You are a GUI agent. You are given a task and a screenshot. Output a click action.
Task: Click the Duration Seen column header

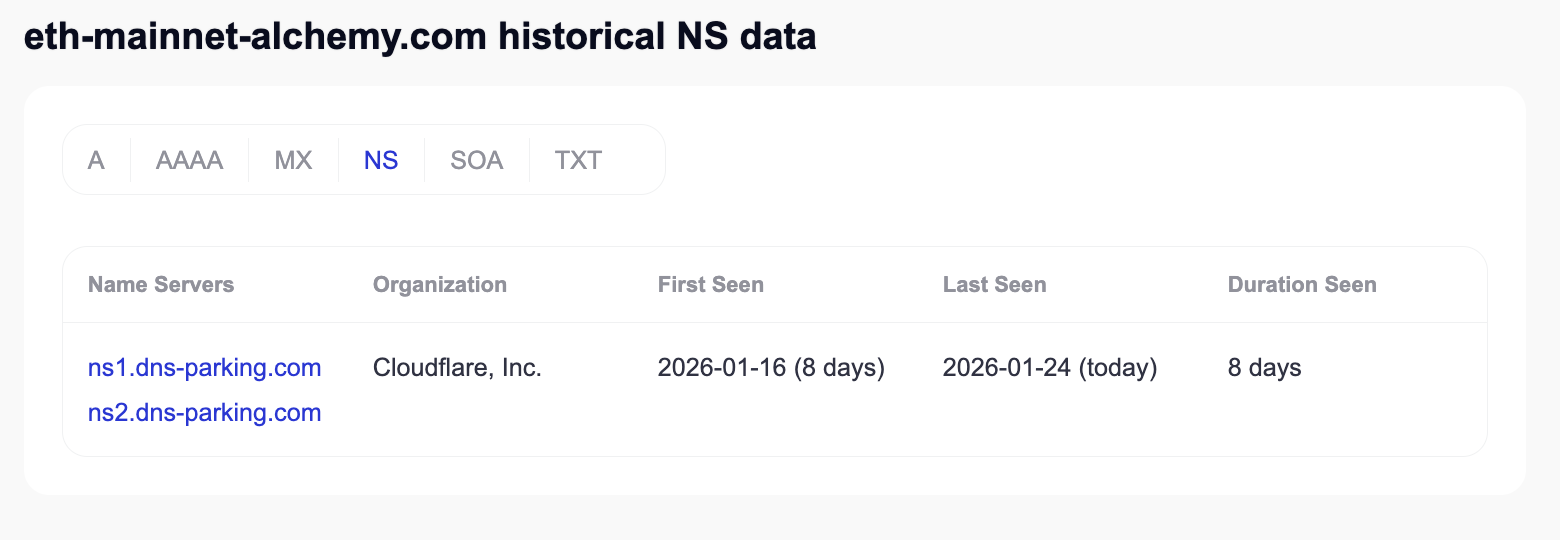click(x=1302, y=285)
